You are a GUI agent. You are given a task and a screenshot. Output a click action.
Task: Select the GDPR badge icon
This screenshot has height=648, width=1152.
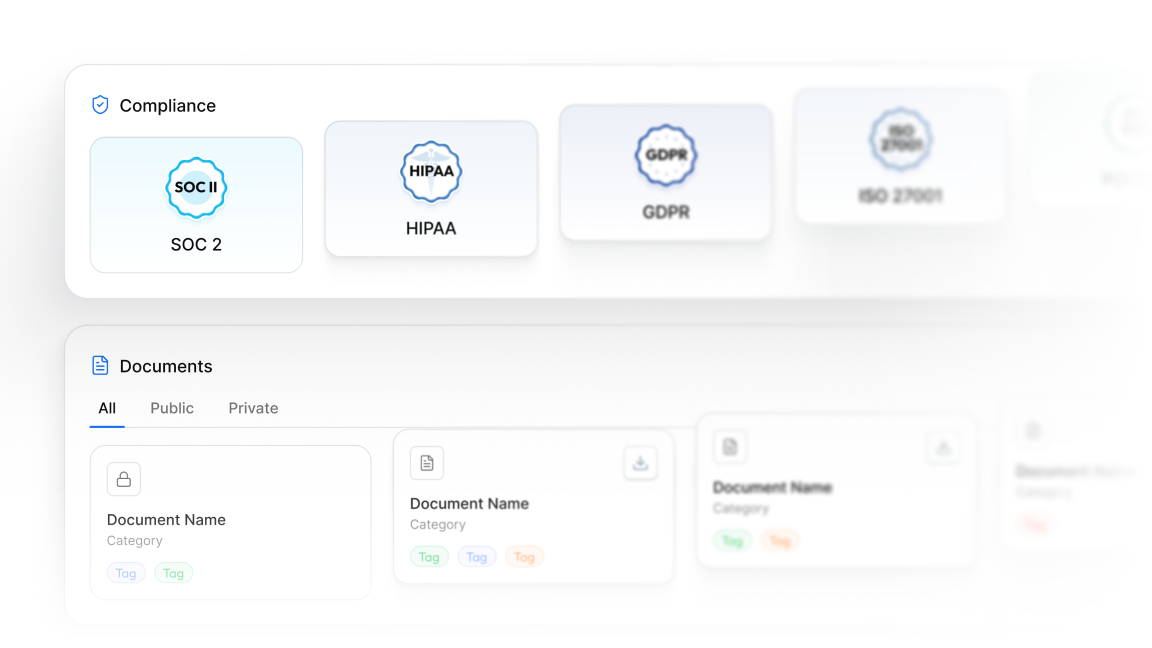click(666, 155)
